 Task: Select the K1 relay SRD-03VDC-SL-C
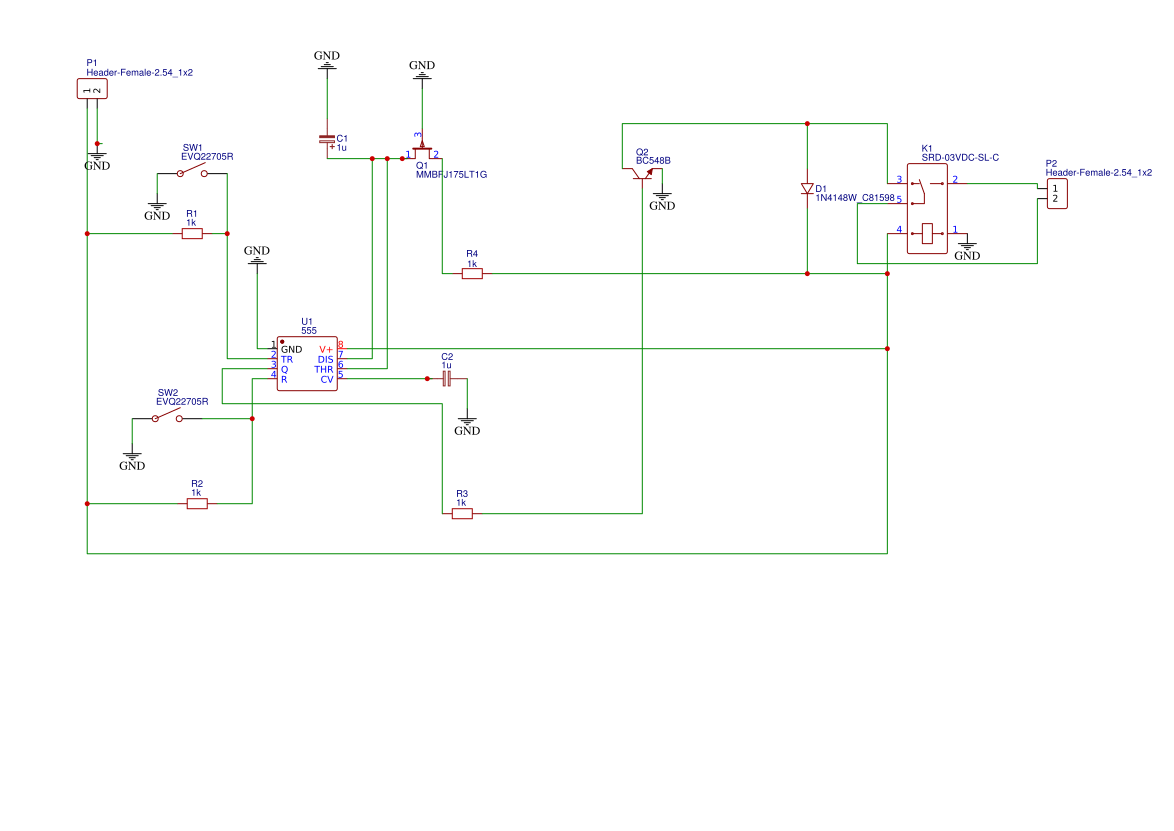click(927, 209)
